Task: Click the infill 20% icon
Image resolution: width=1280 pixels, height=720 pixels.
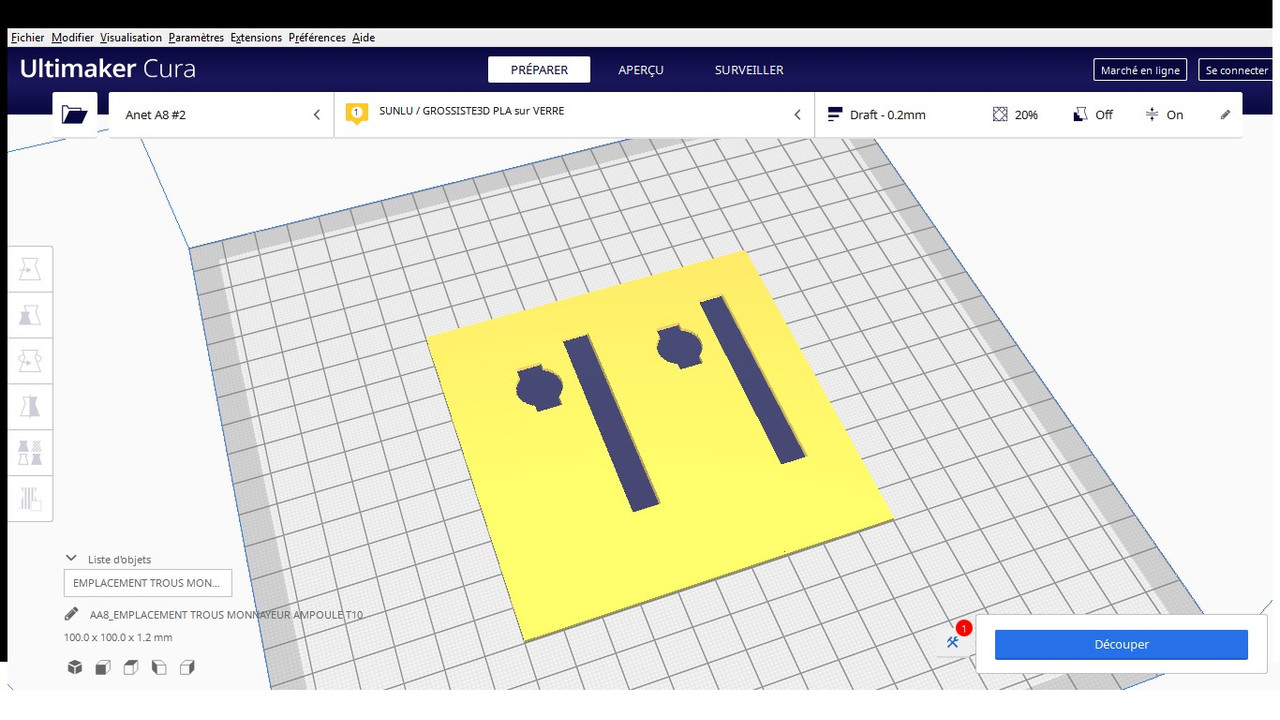Action: click(x=999, y=115)
